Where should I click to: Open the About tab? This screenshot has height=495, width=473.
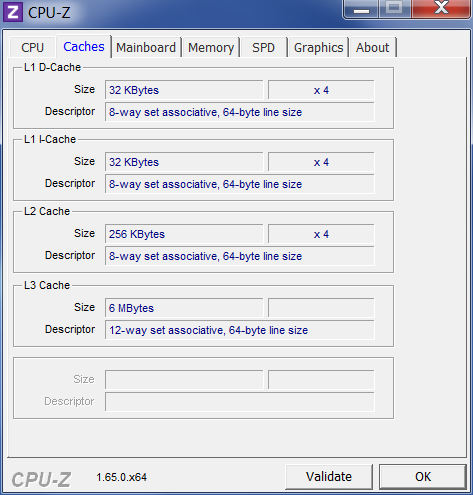pyautogui.click(x=372, y=47)
